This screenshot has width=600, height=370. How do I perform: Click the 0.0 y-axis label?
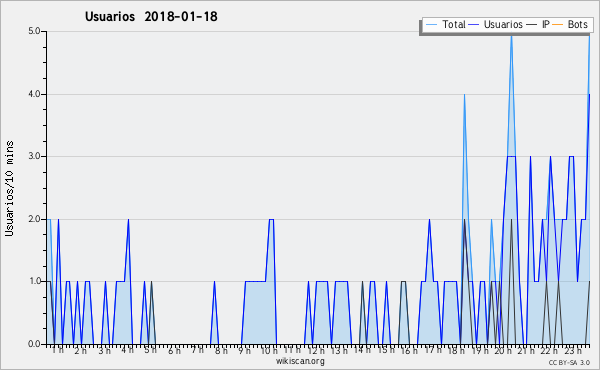coord(34,344)
